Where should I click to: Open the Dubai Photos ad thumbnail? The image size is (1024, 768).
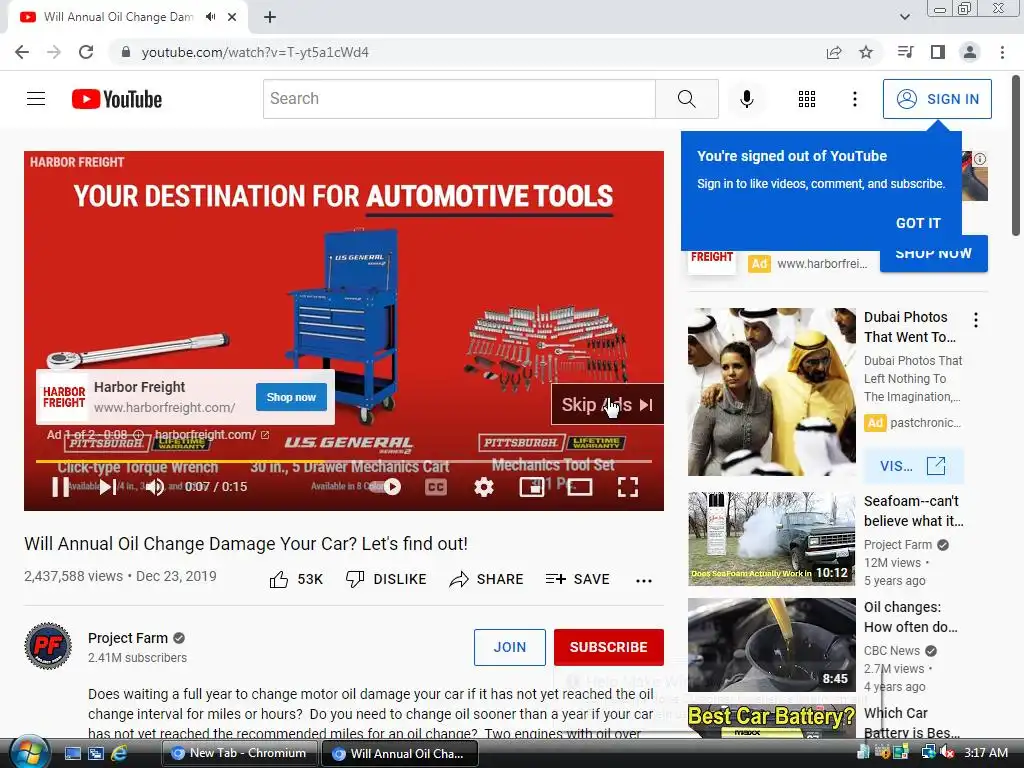771,392
